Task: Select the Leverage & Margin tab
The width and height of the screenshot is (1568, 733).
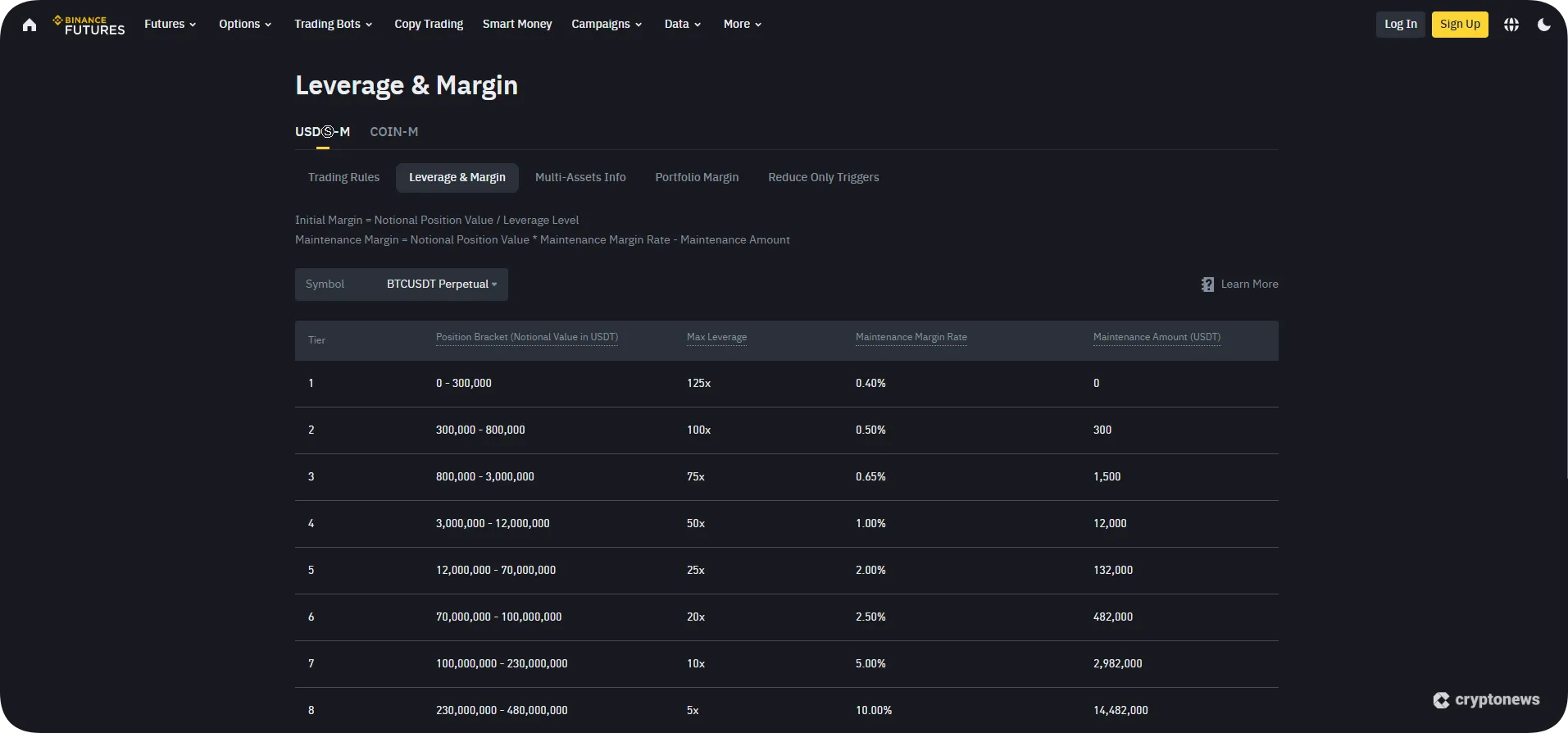Action: pos(457,178)
